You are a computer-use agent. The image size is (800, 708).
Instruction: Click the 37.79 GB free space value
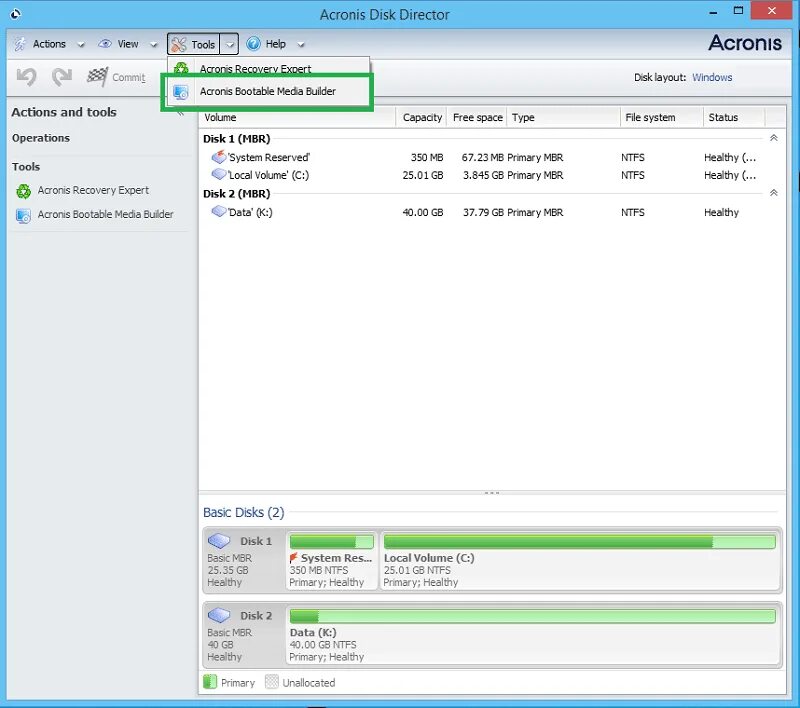click(483, 212)
